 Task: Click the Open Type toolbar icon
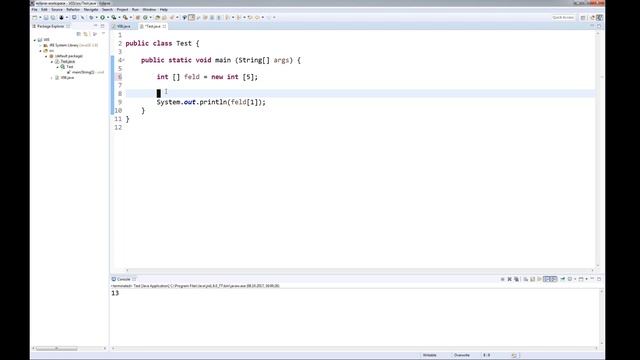(x=157, y=18)
